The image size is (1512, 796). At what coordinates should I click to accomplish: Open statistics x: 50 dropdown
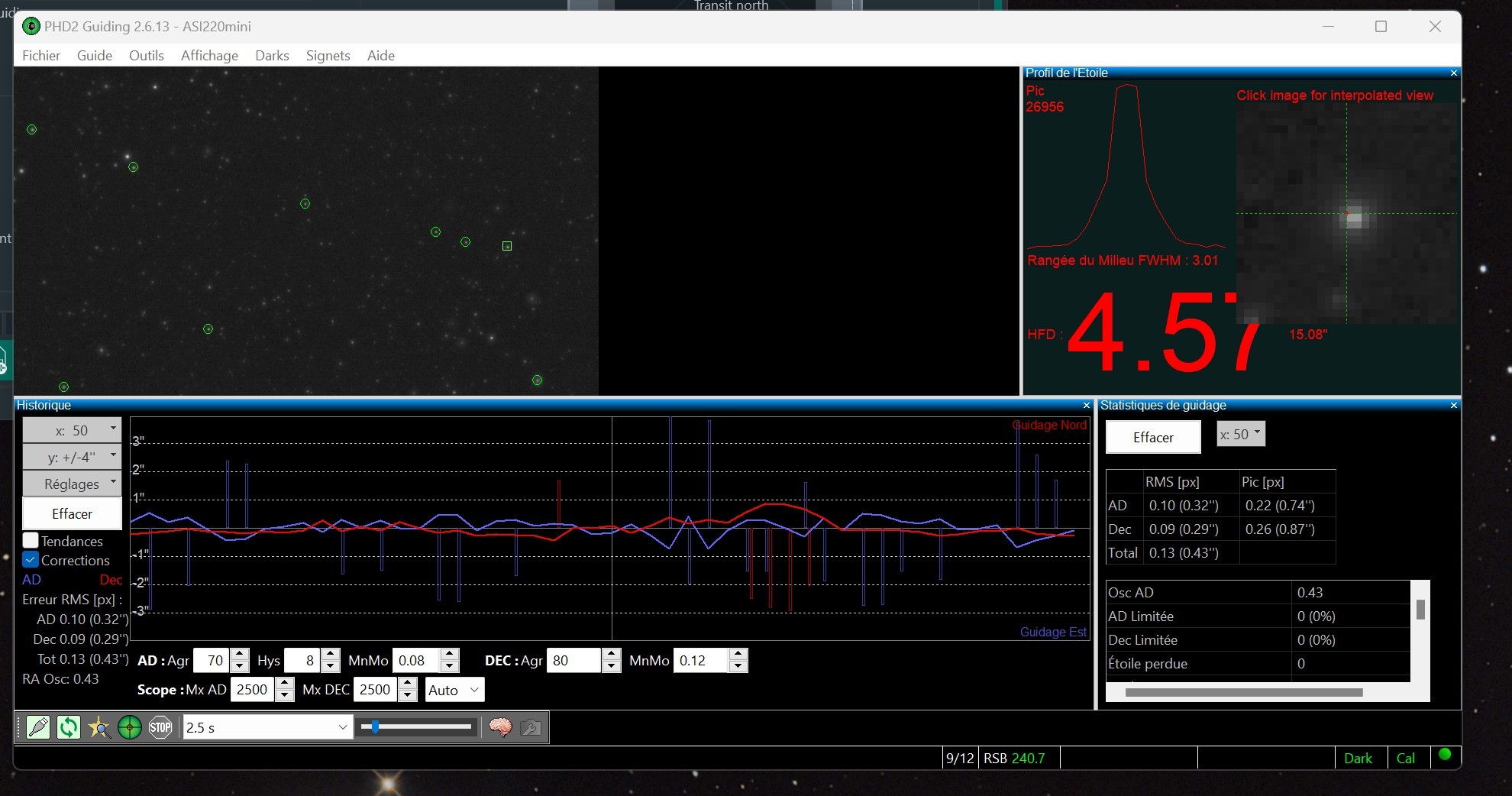click(1241, 434)
